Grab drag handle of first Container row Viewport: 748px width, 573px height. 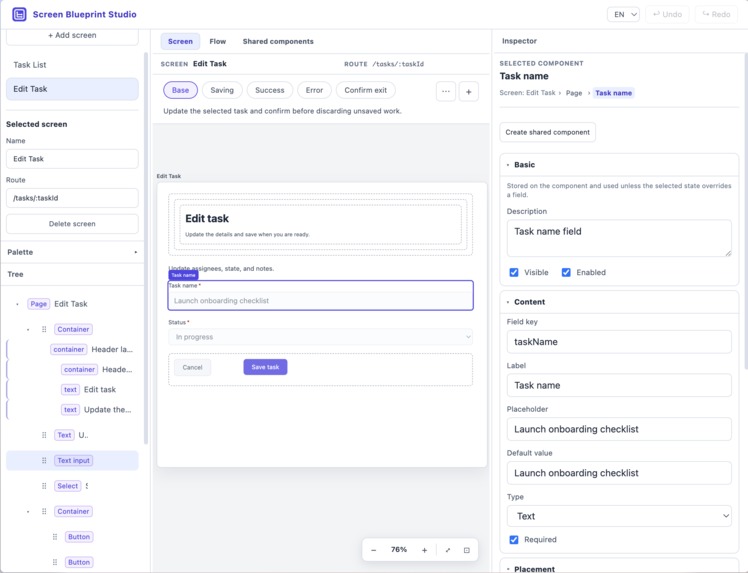click(x=44, y=329)
